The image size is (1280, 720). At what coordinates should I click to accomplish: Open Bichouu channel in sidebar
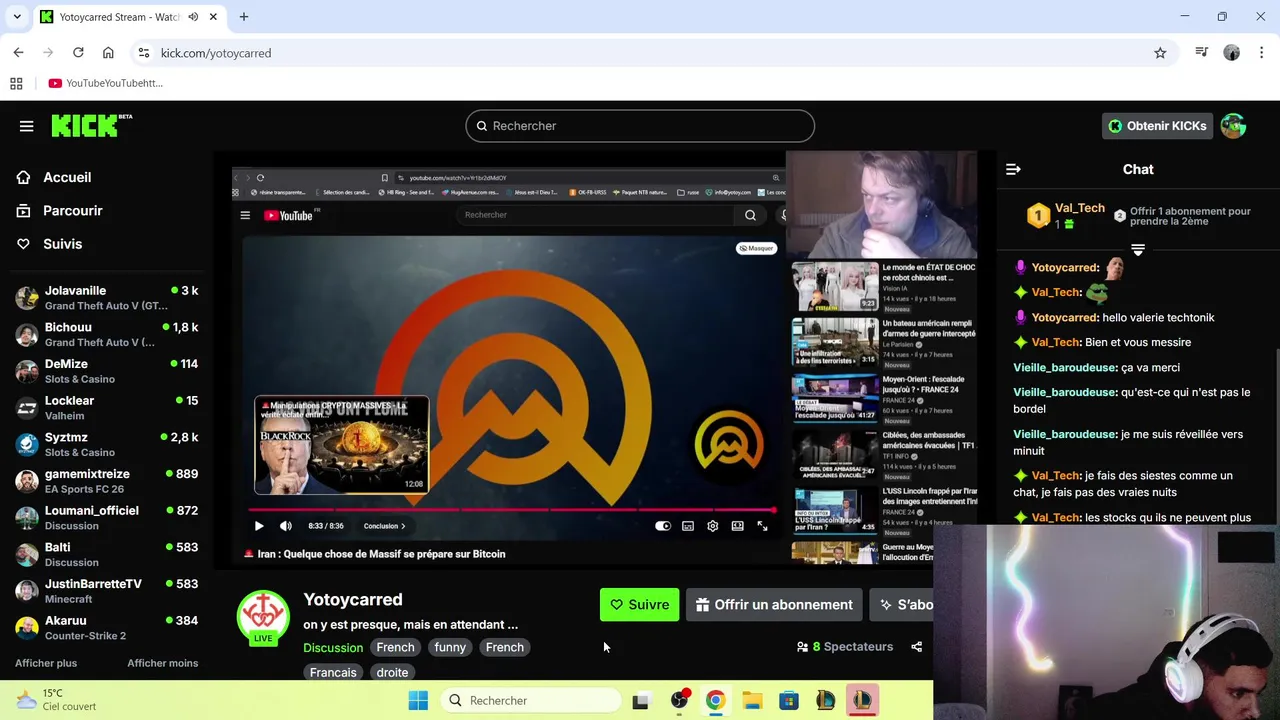pos(106,334)
